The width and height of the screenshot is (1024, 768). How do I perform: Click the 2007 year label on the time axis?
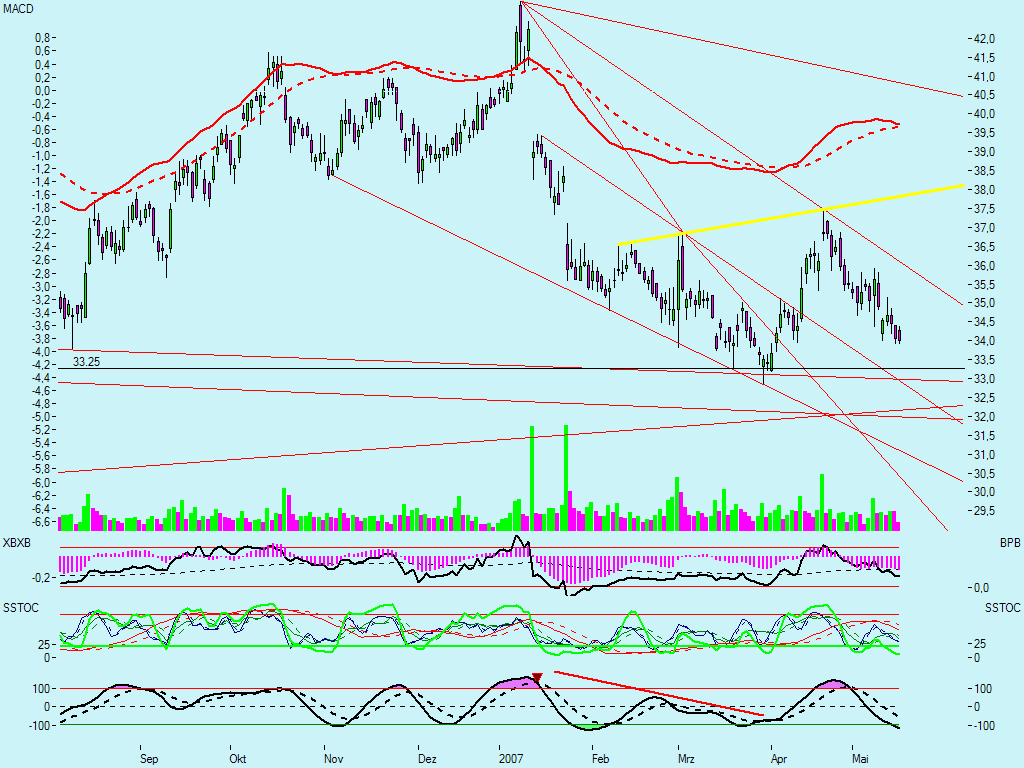(511, 759)
